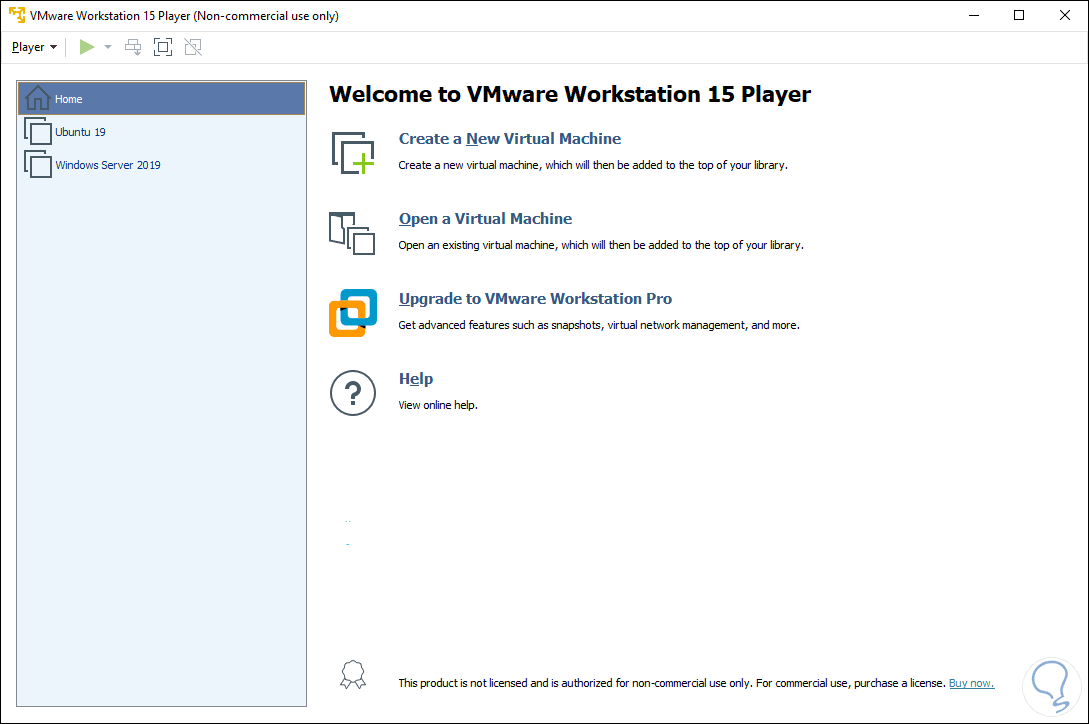The height and width of the screenshot is (724, 1089).
Task: Click the VMware Player title bar icon
Action: point(17,15)
